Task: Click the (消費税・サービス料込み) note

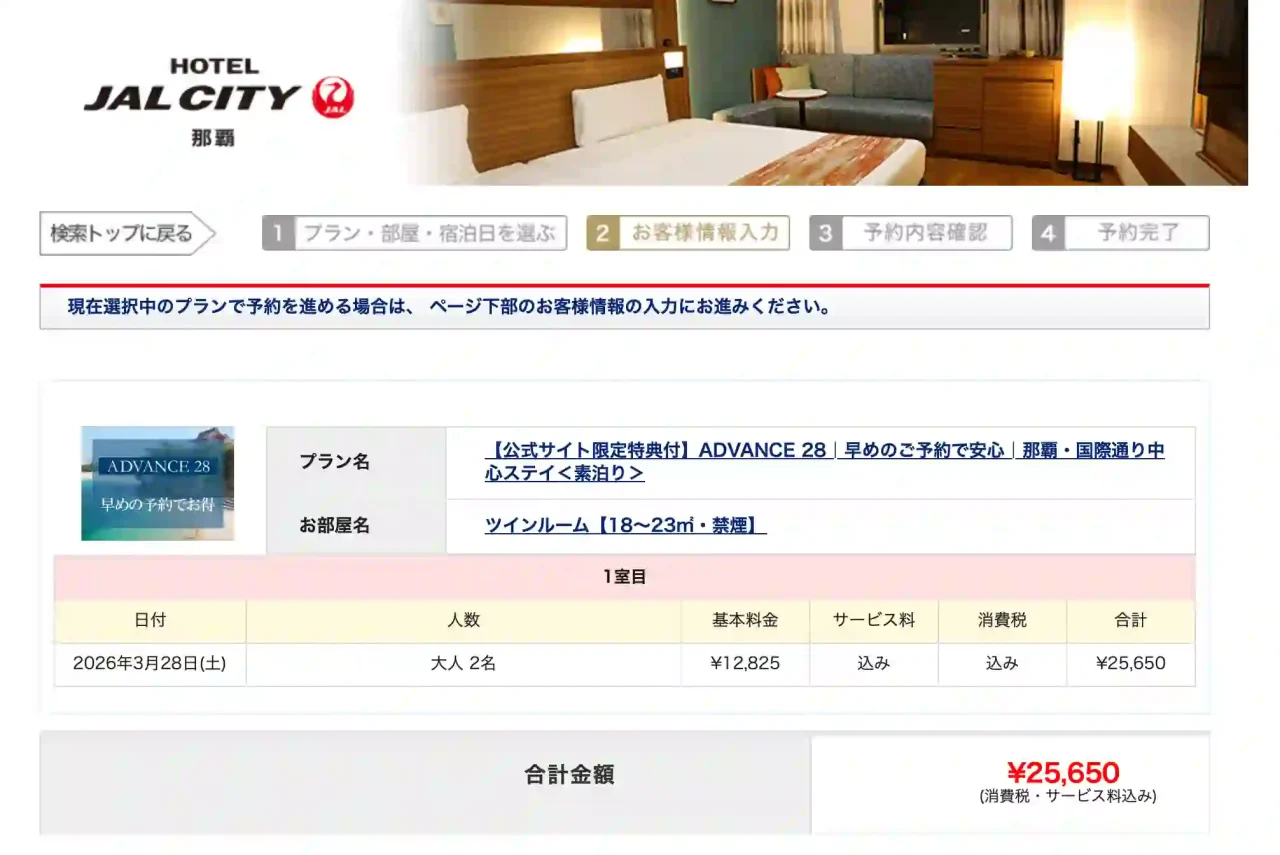Action: tap(1068, 797)
